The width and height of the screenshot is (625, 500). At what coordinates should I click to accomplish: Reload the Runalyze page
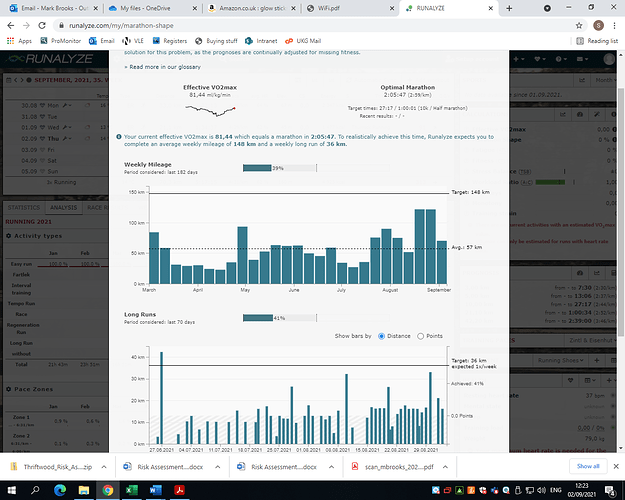click(x=42, y=26)
